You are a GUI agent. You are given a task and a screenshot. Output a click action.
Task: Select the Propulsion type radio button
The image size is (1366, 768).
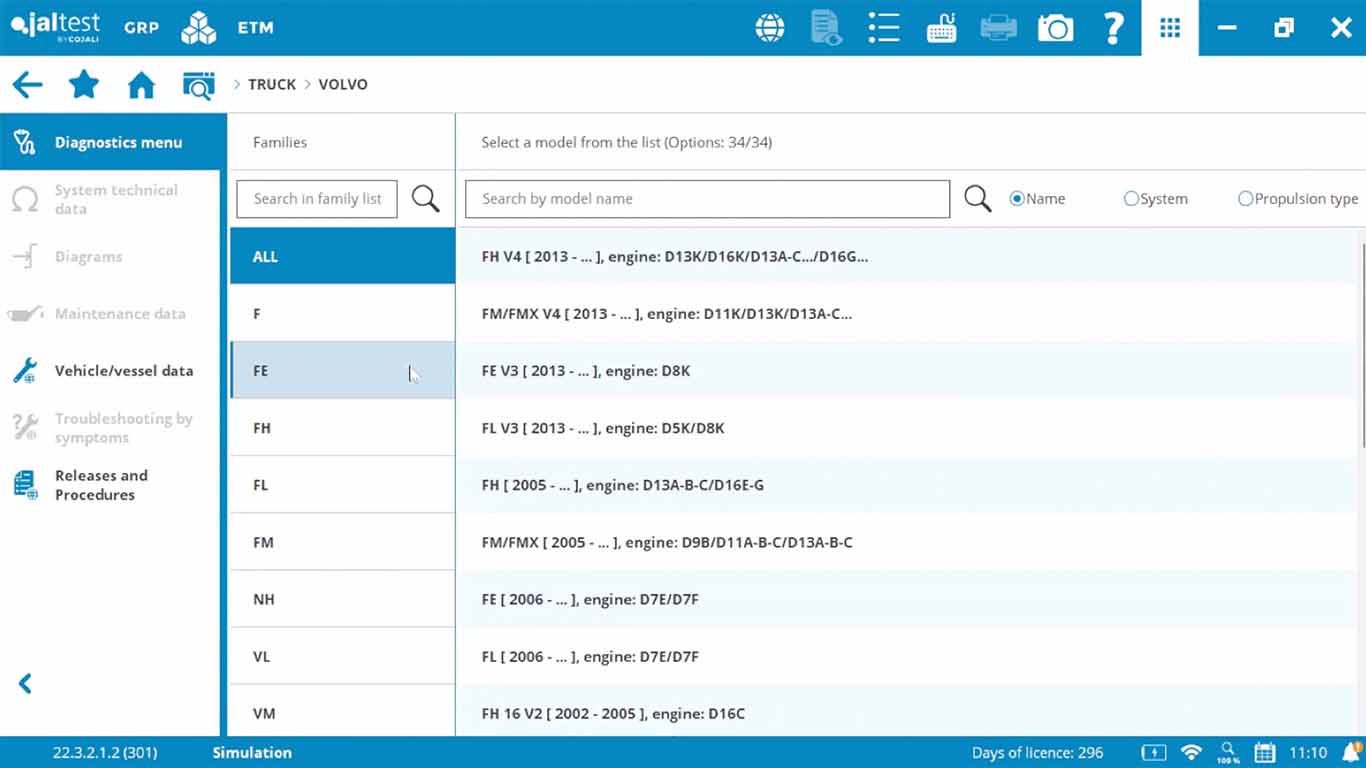(x=1245, y=199)
